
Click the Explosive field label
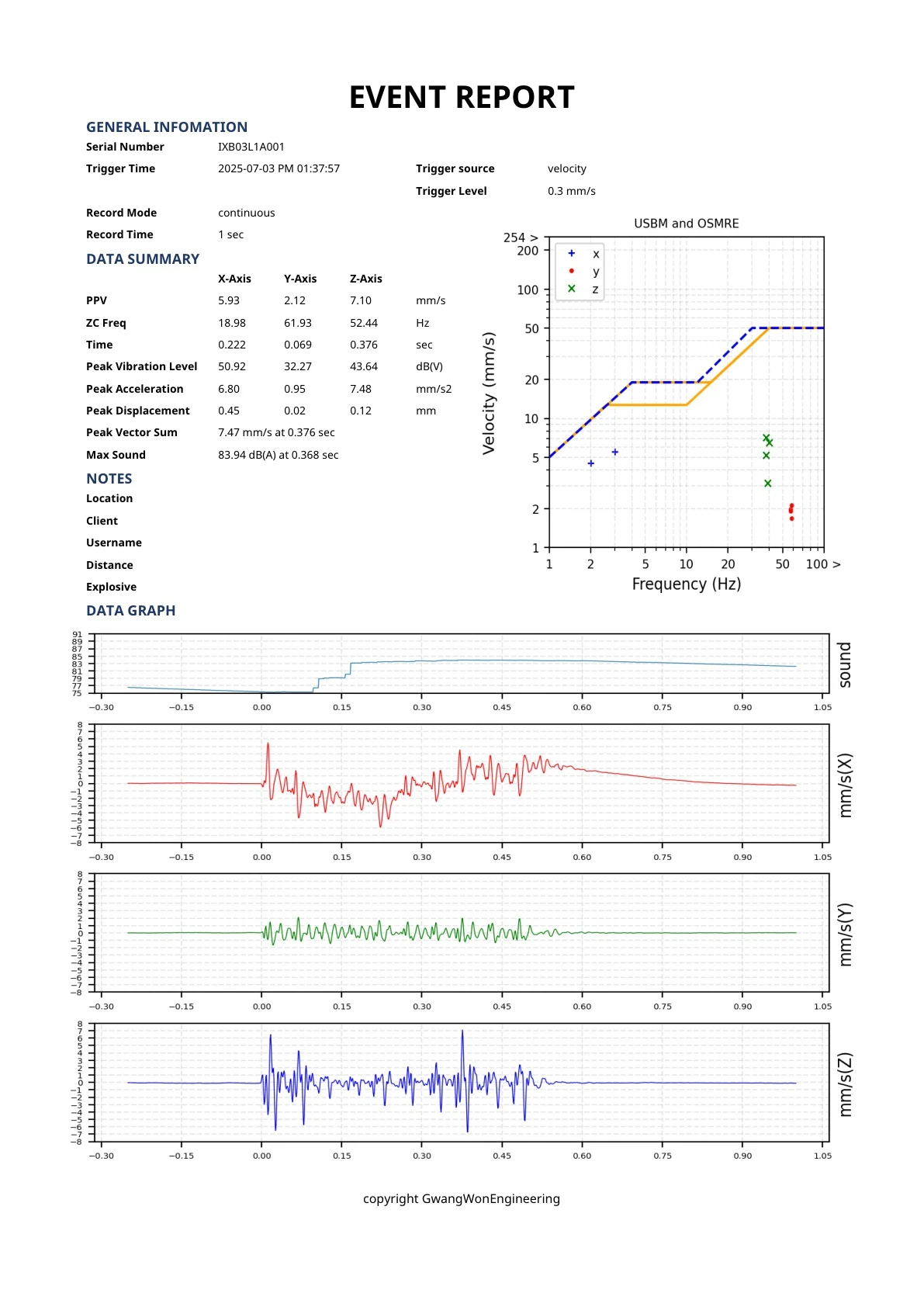[111, 587]
